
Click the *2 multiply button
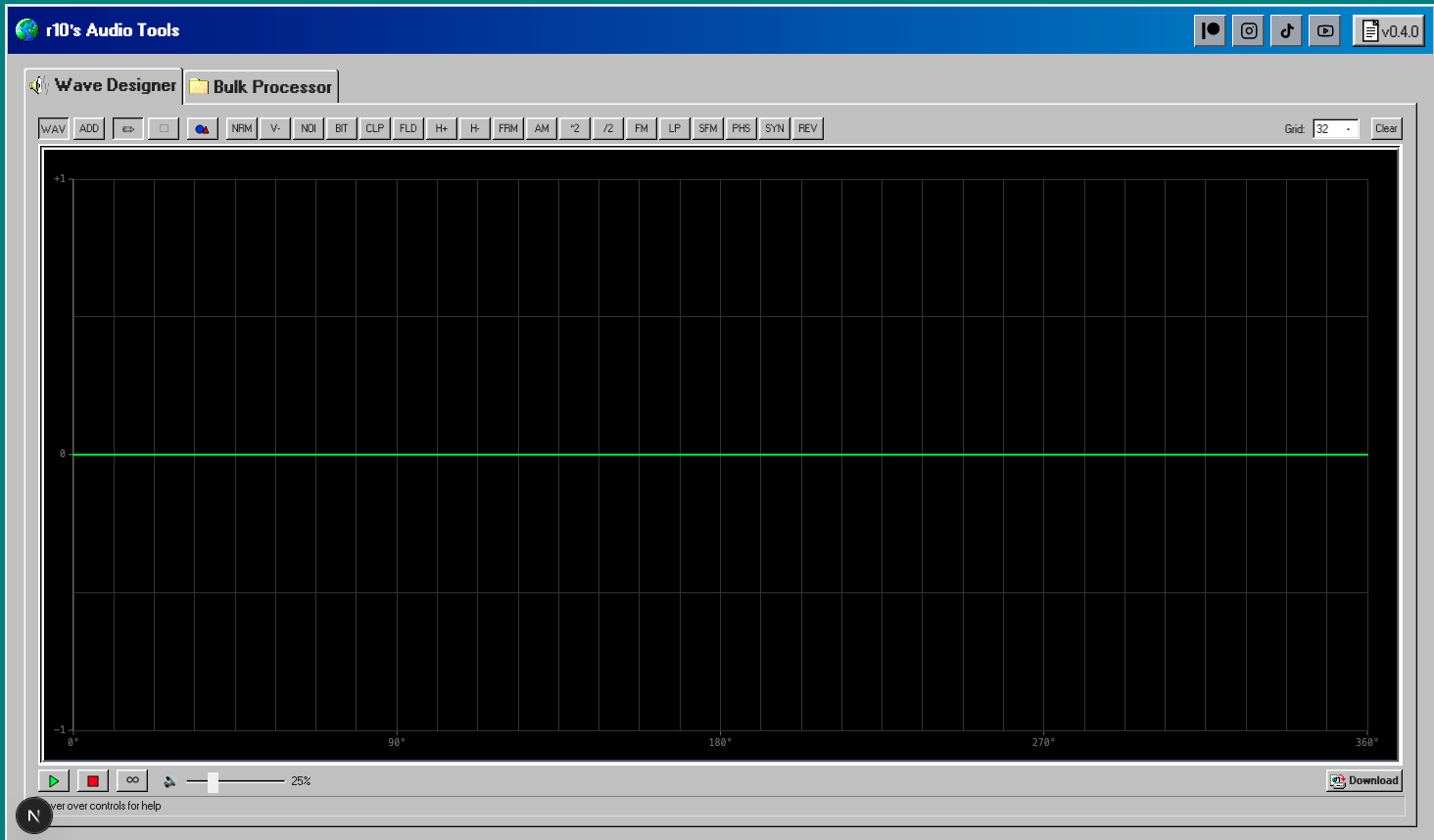(575, 128)
